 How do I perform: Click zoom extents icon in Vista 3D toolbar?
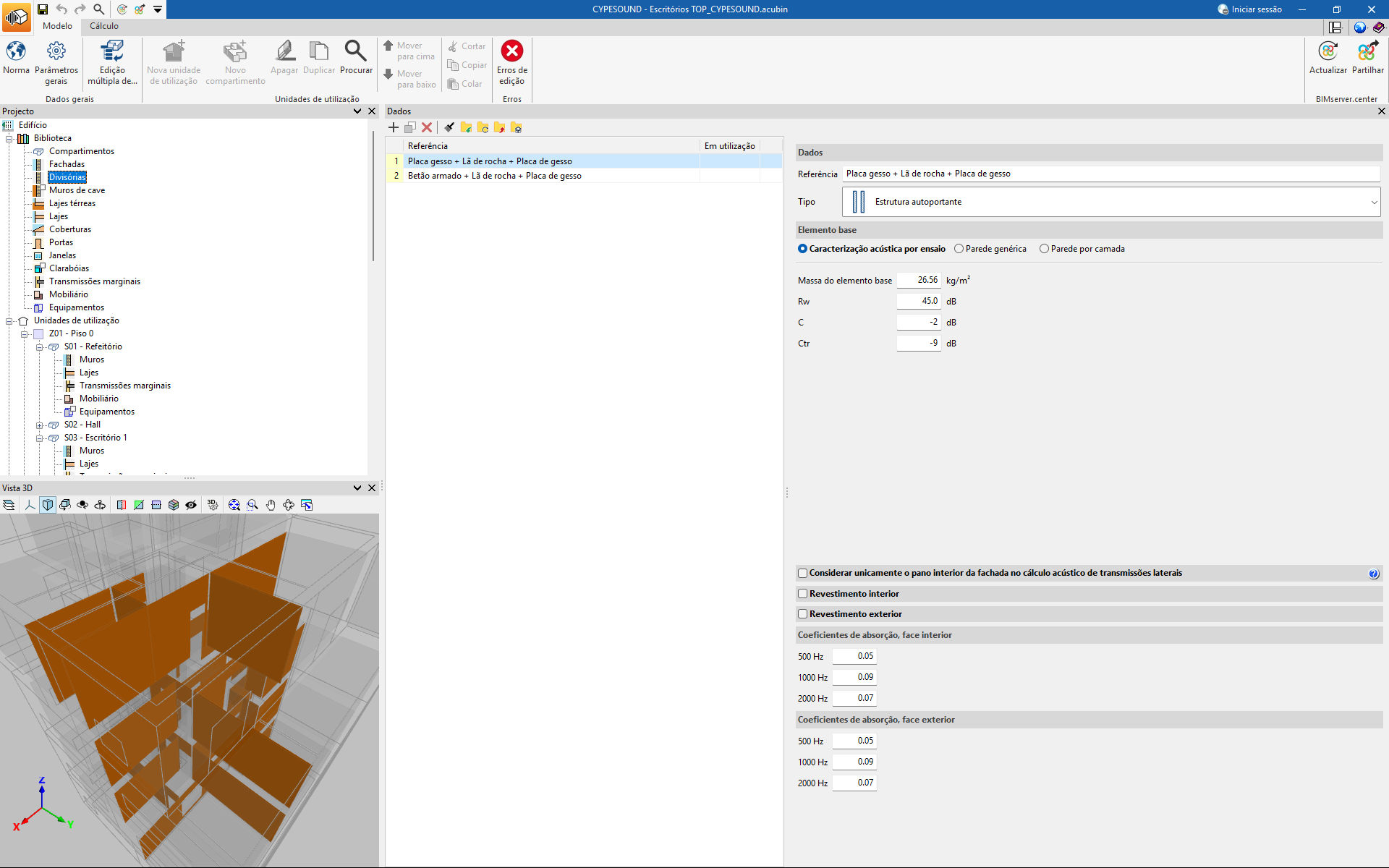tap(234, 505)
